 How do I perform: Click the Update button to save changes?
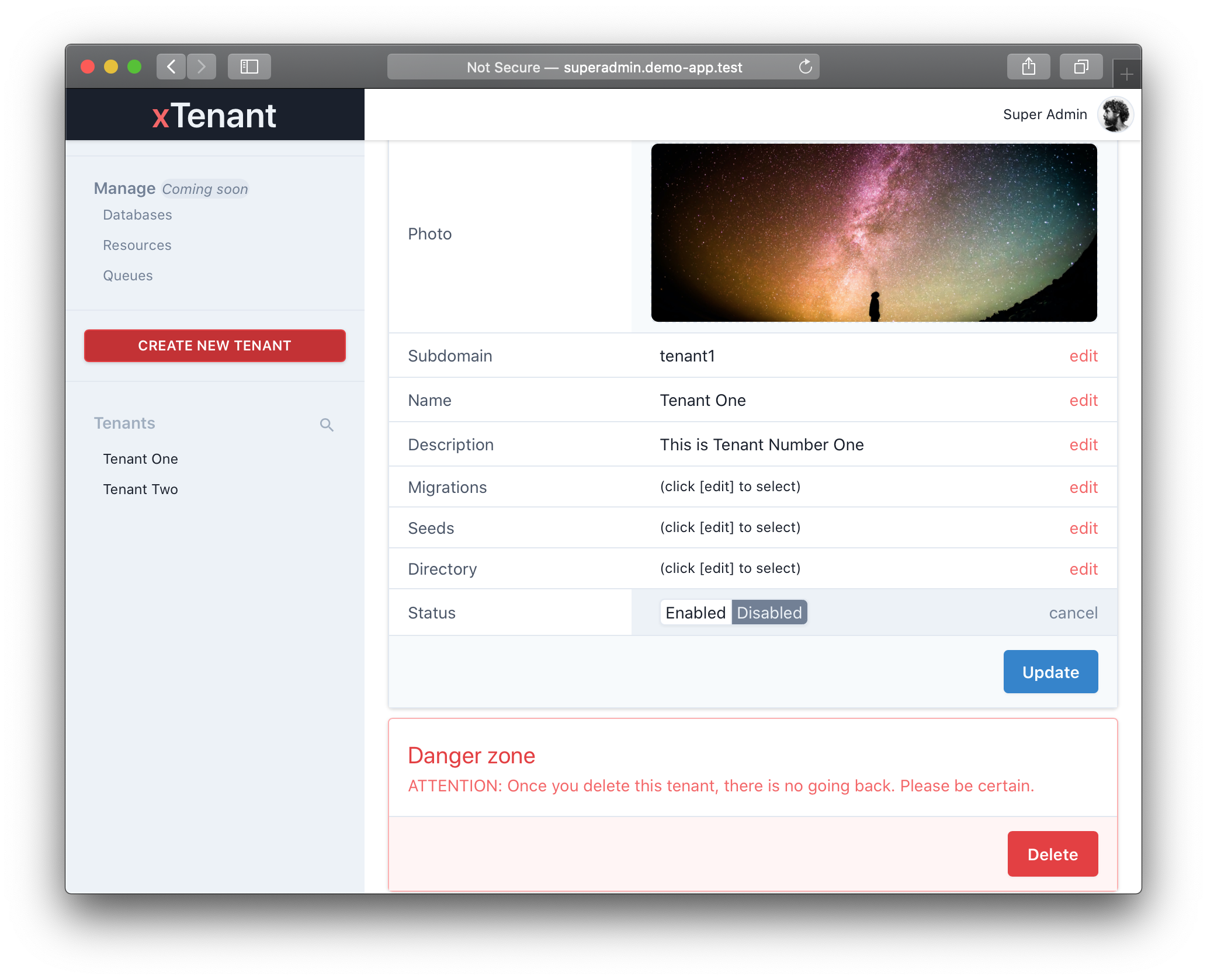click(1052, 671)
